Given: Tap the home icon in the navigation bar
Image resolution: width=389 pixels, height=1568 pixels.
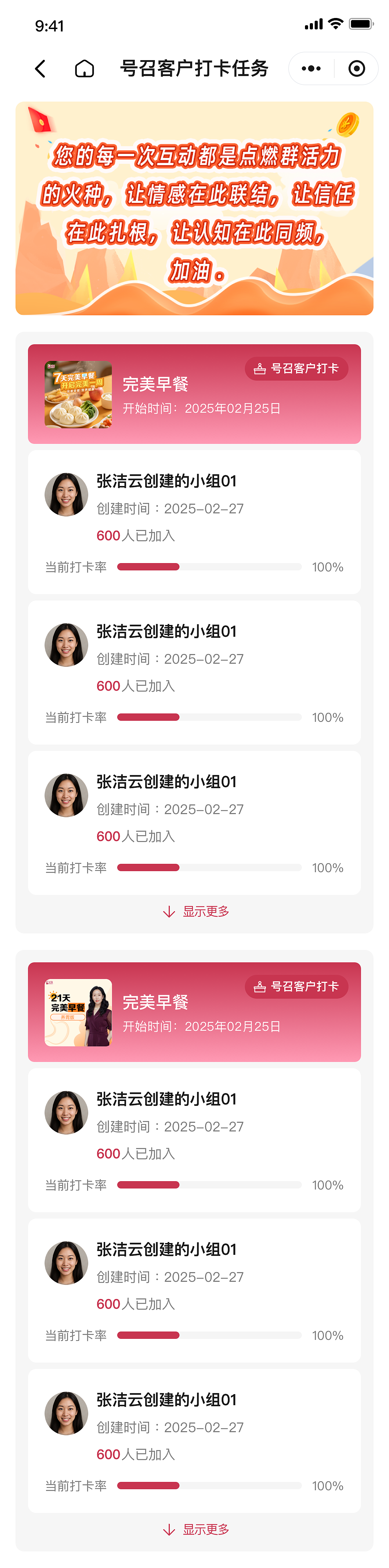Looking at the screenshot, I should (x=85, y=69).
